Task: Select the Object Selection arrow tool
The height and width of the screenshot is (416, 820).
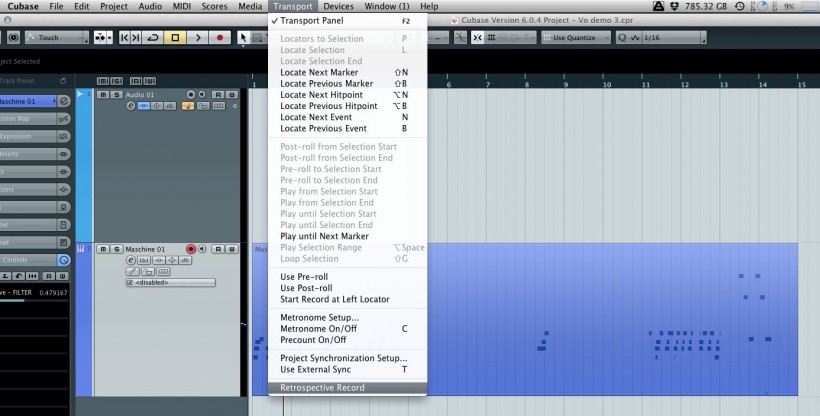Action: pyautogui.click(x=244, y=38)
